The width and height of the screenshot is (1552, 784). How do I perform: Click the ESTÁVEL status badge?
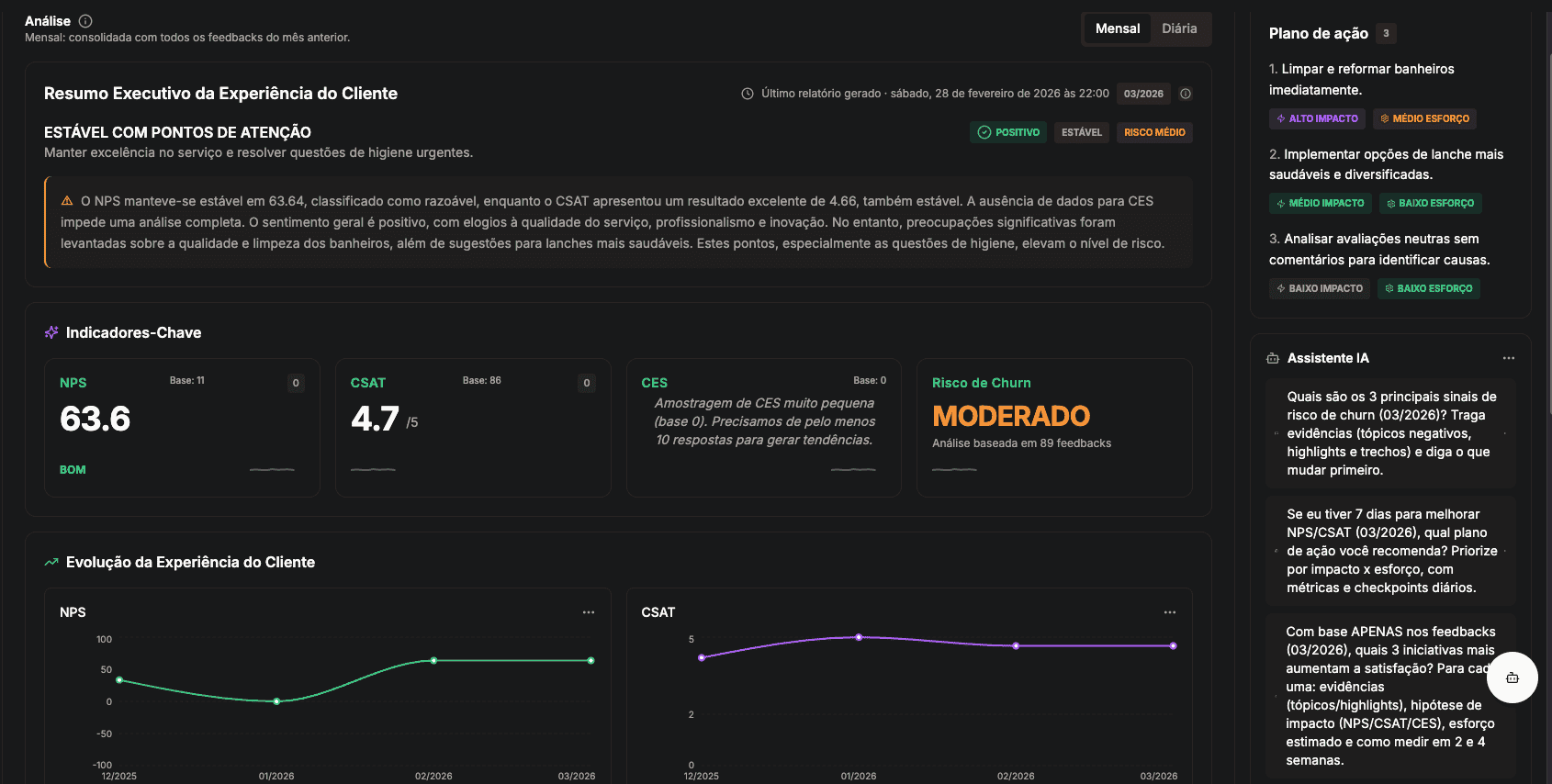coord(1082,132)
